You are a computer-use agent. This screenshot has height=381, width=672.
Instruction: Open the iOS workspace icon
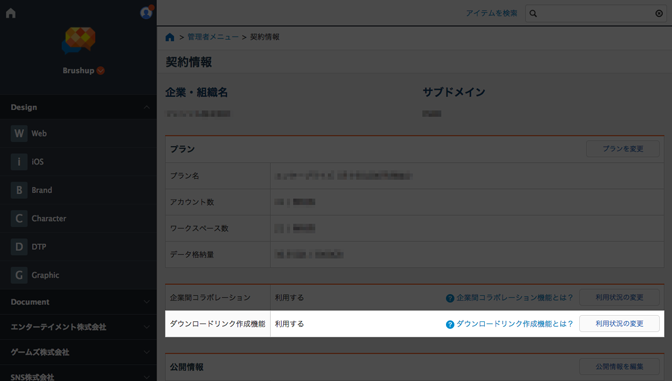[x=19, y=162]
